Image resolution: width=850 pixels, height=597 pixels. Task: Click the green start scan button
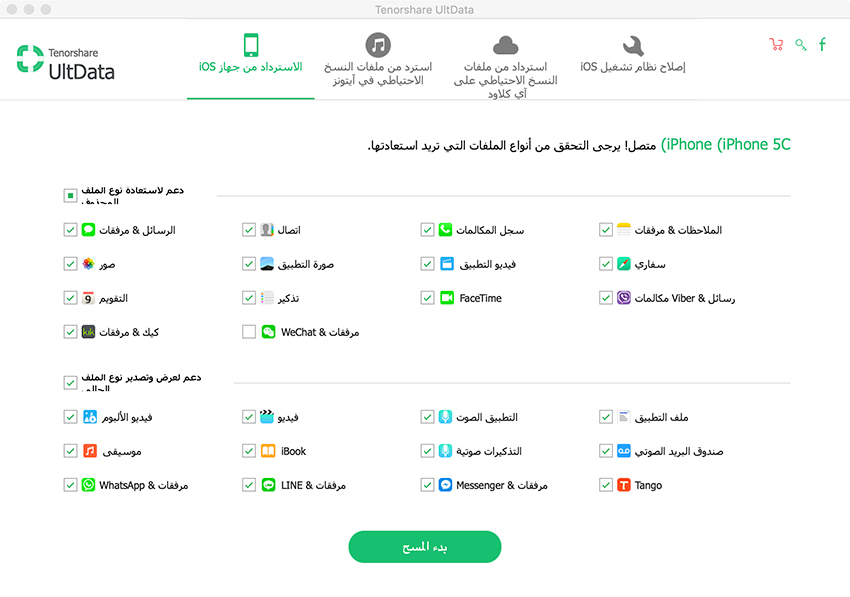[x=424, y=547]
